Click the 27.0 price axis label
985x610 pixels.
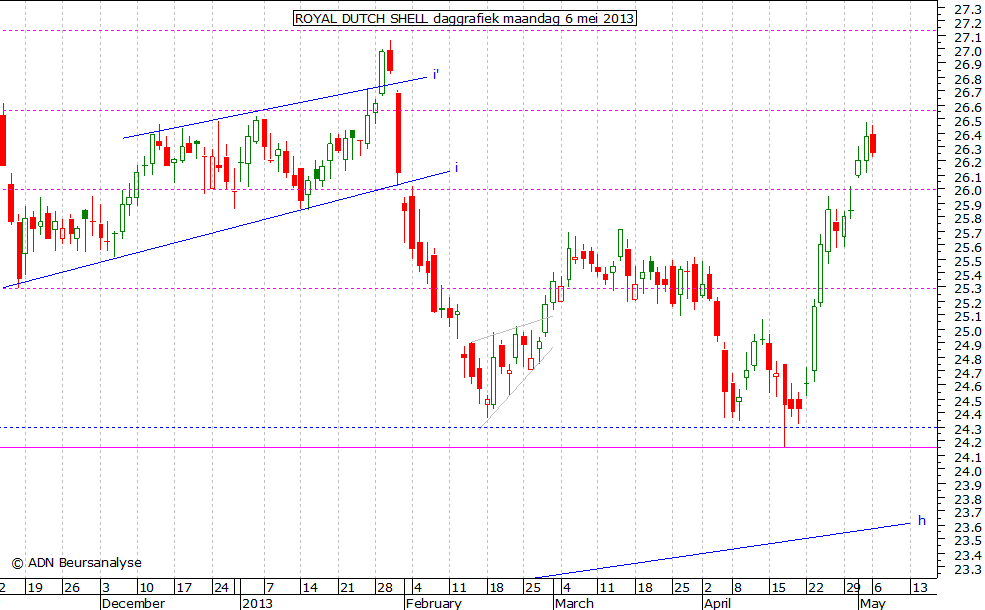point(967,52)
